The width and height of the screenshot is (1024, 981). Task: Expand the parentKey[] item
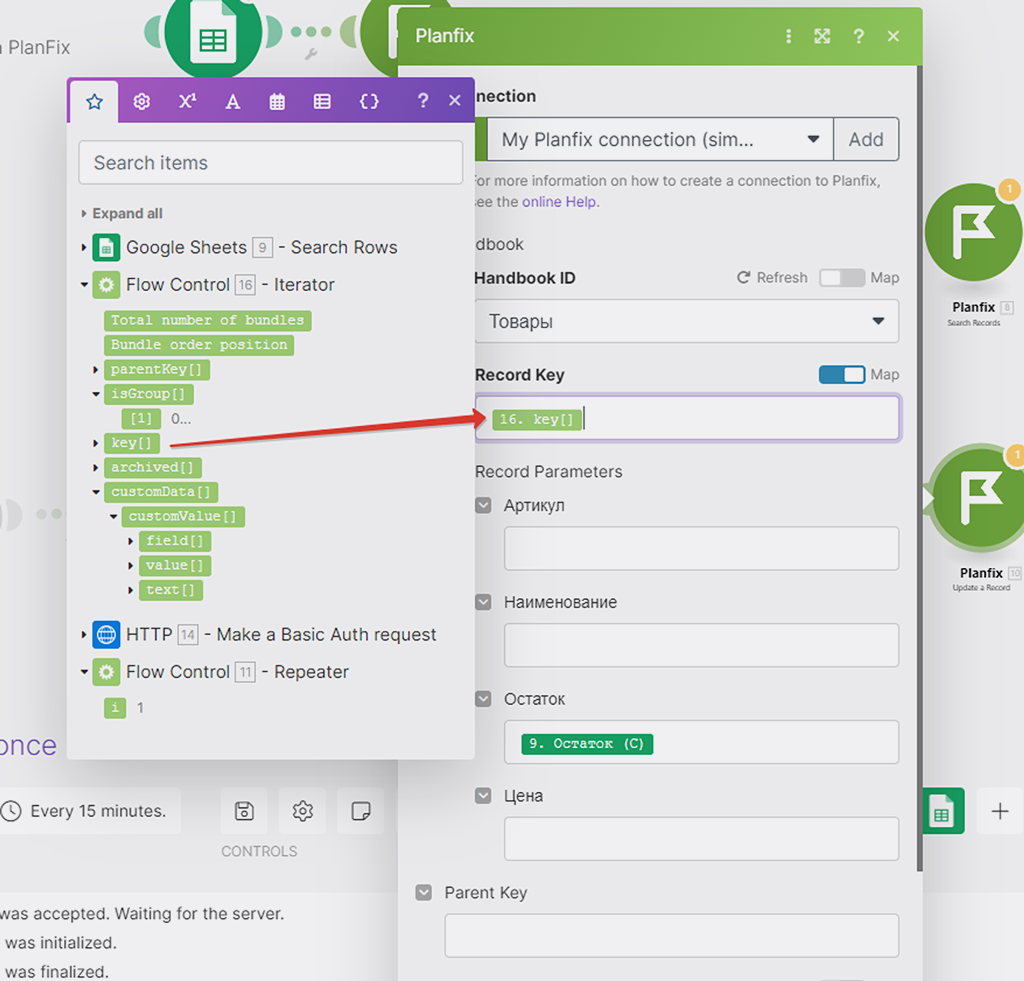point(95,370)
